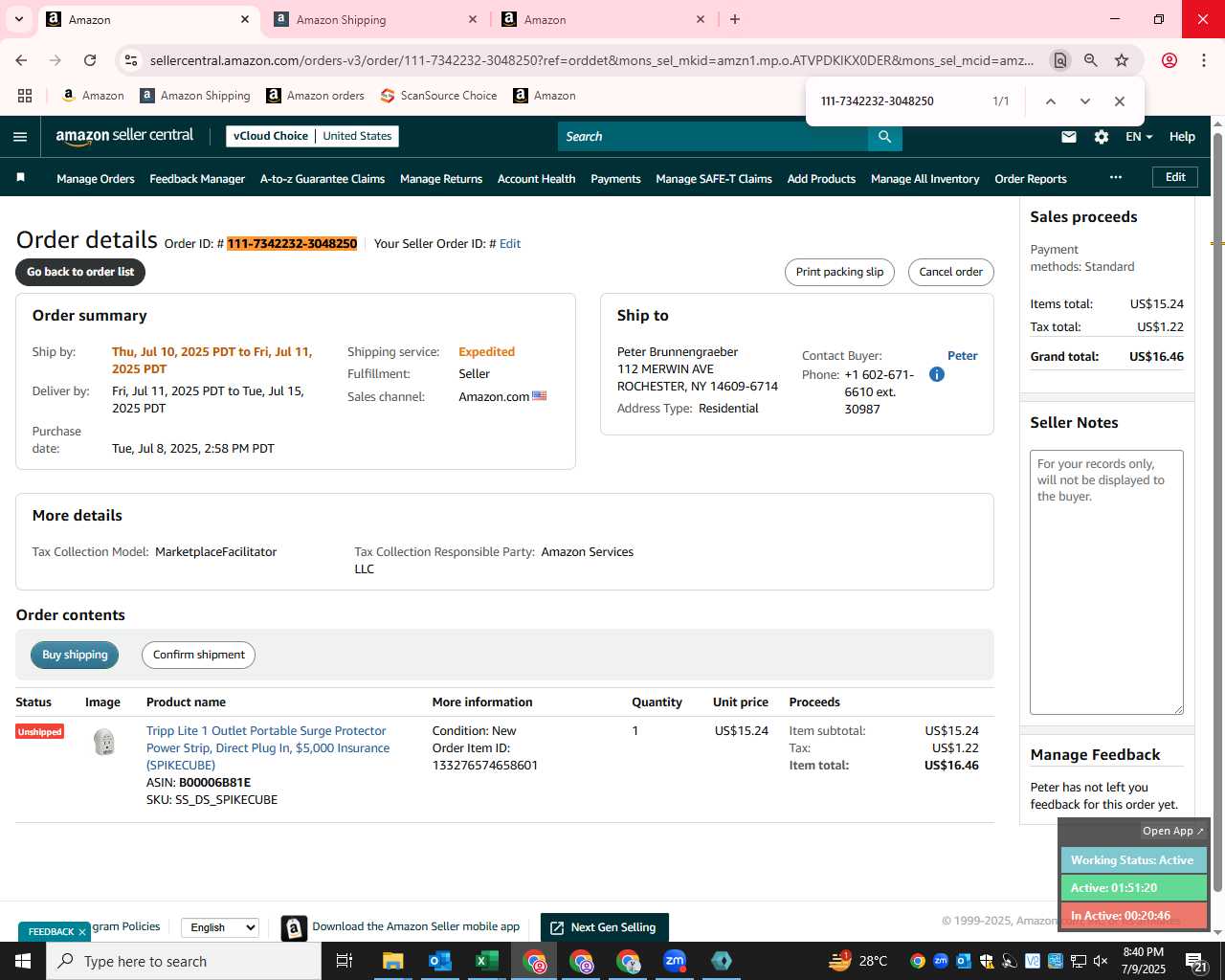The width and height of the screenshot is (1225, 980).
Task: Click the vCloud Choice United States selector
Action: (312, 136)
